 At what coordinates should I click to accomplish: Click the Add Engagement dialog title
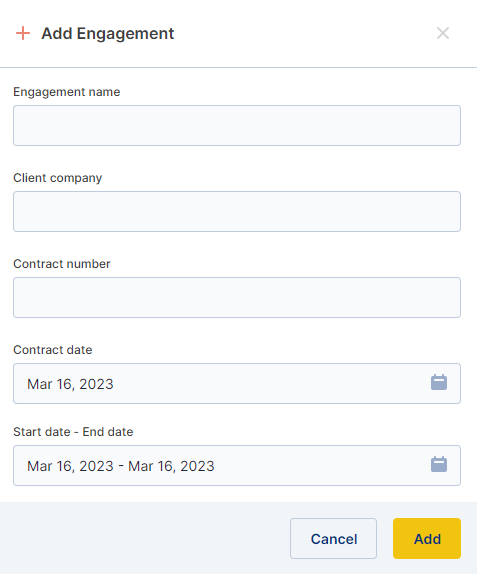pos(108,34)
